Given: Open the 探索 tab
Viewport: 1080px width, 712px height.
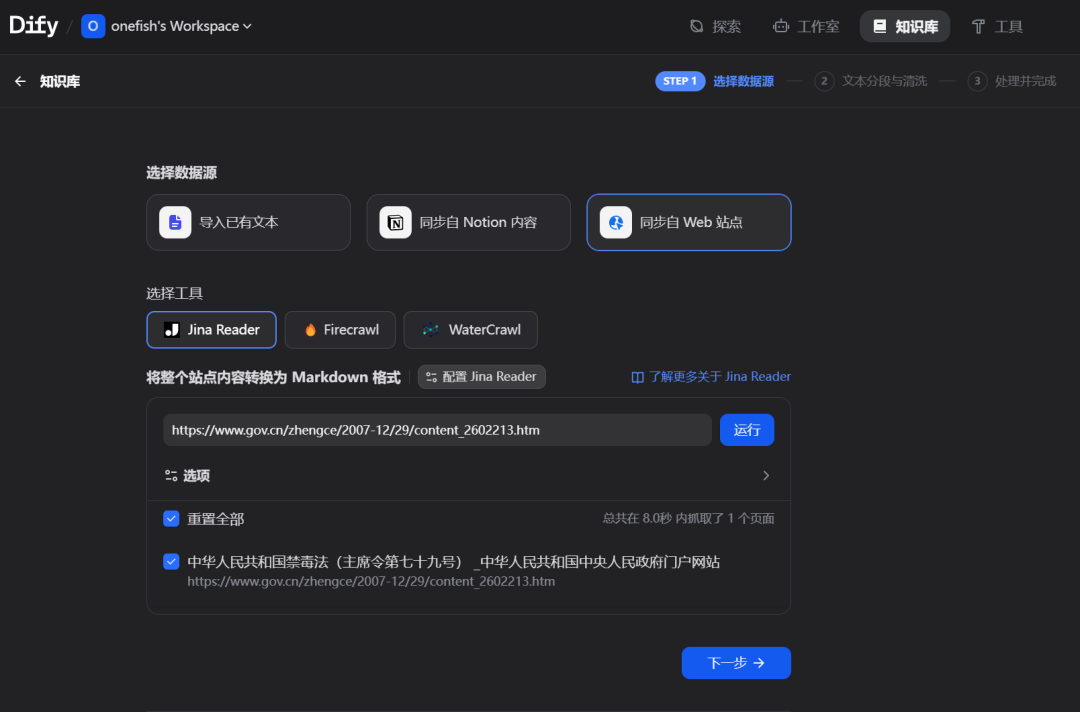Looking at the screenshot, I should click(715, 27).
